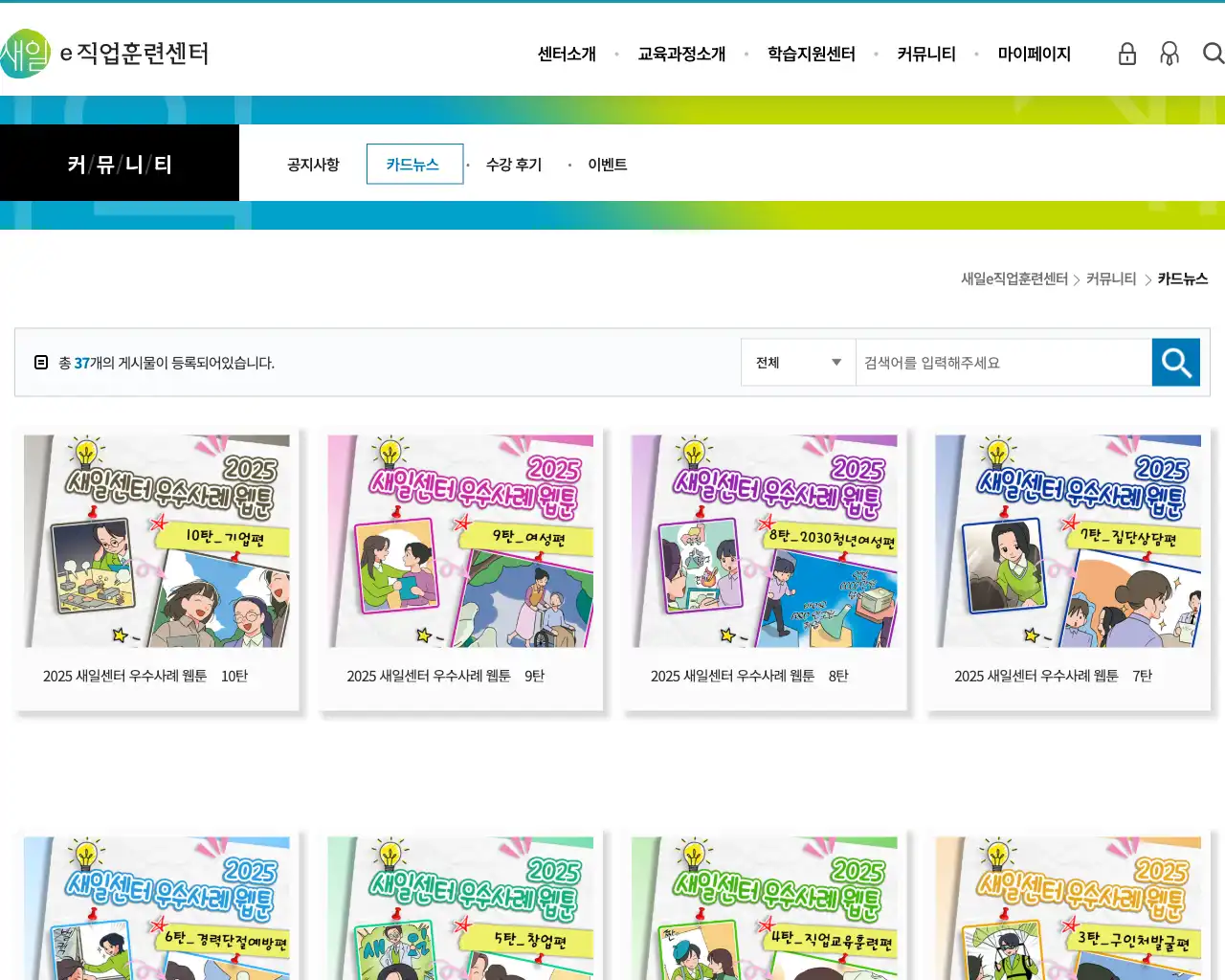
Task: Open the 마이페이지 menu
Action: [x=1035, y=55]
